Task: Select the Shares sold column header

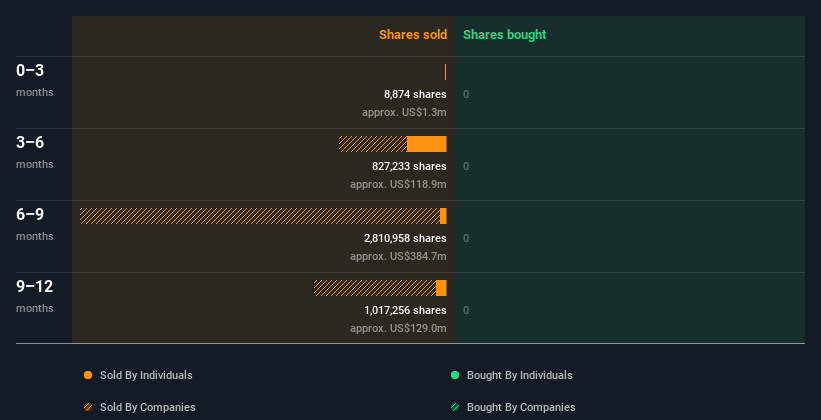Action: pos(413,35)
